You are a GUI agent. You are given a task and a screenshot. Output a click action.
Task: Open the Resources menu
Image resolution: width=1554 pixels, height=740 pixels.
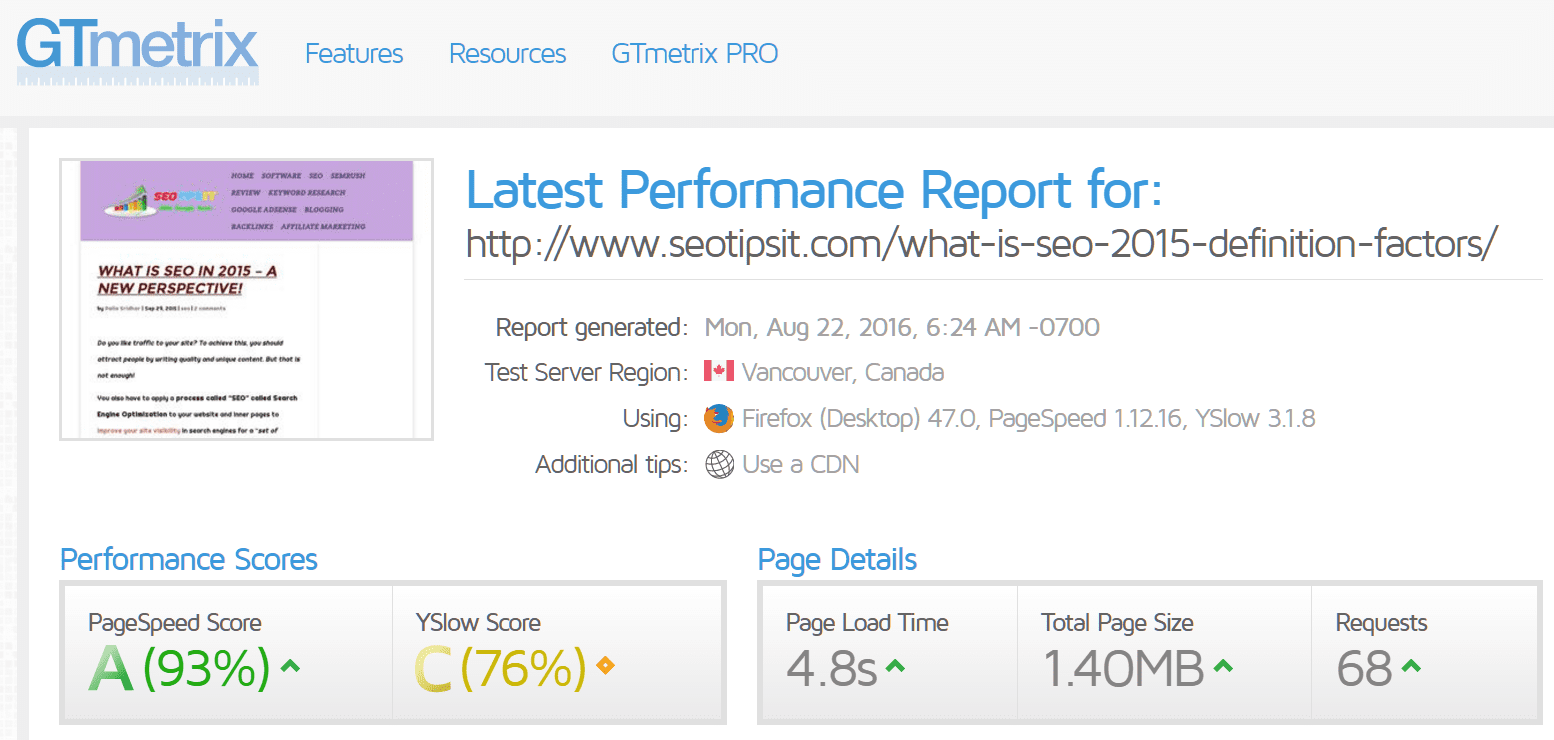tap(507, 53)
